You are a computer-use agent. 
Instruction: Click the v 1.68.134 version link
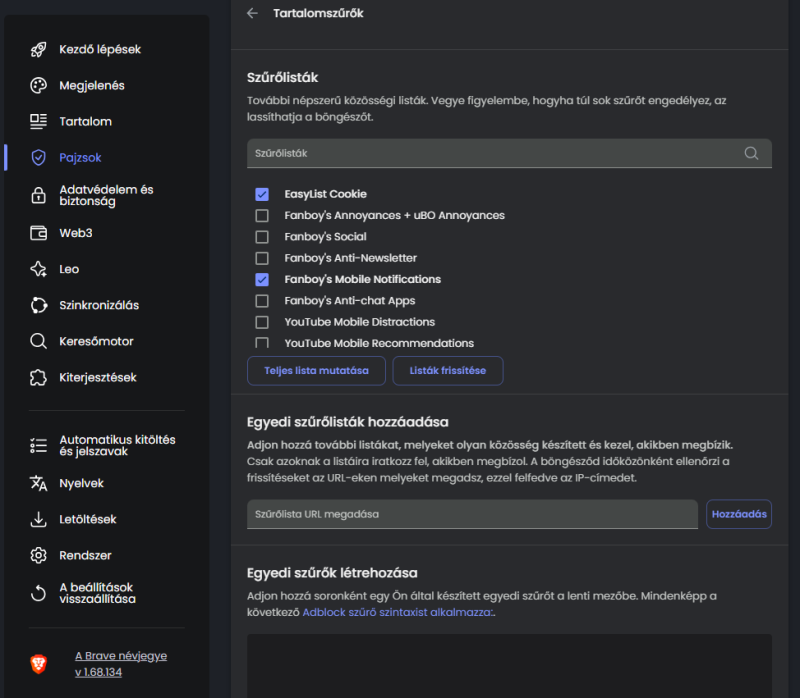coord(98,672)
